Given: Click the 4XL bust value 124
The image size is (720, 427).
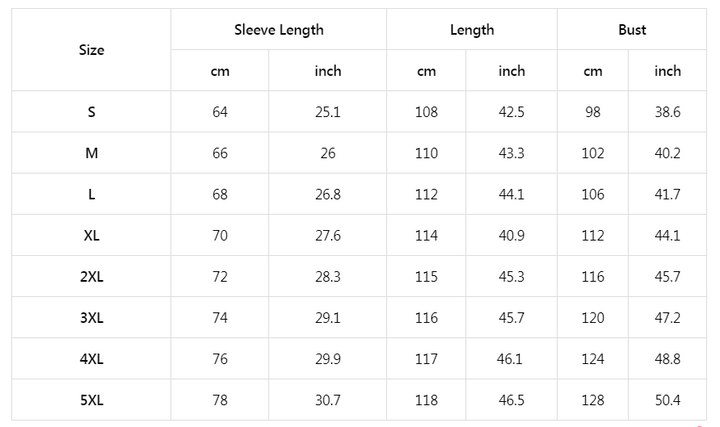Looking at the screenshot, I should pos(593,359).
